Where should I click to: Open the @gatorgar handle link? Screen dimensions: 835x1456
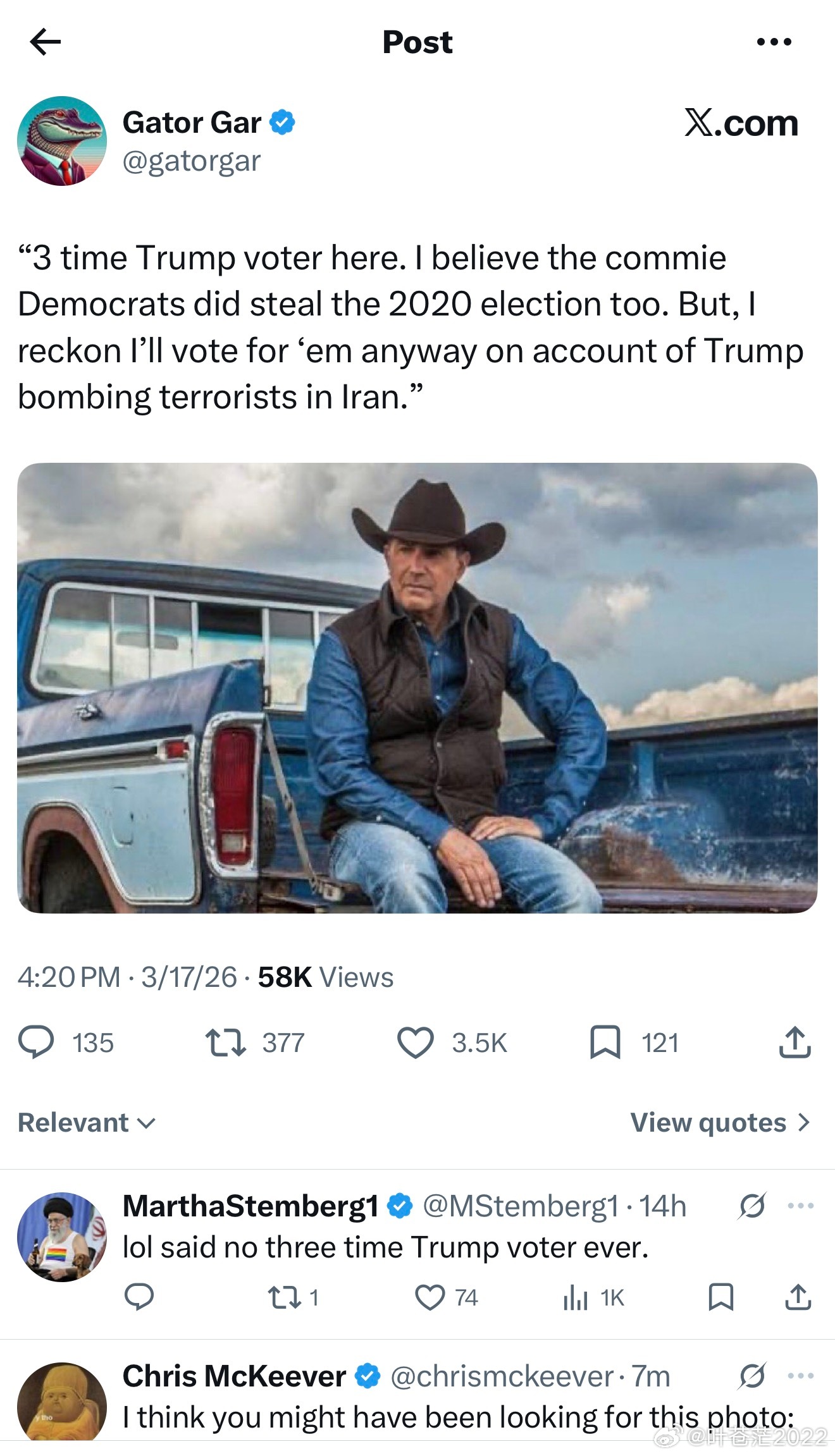[x=191, y=161]
